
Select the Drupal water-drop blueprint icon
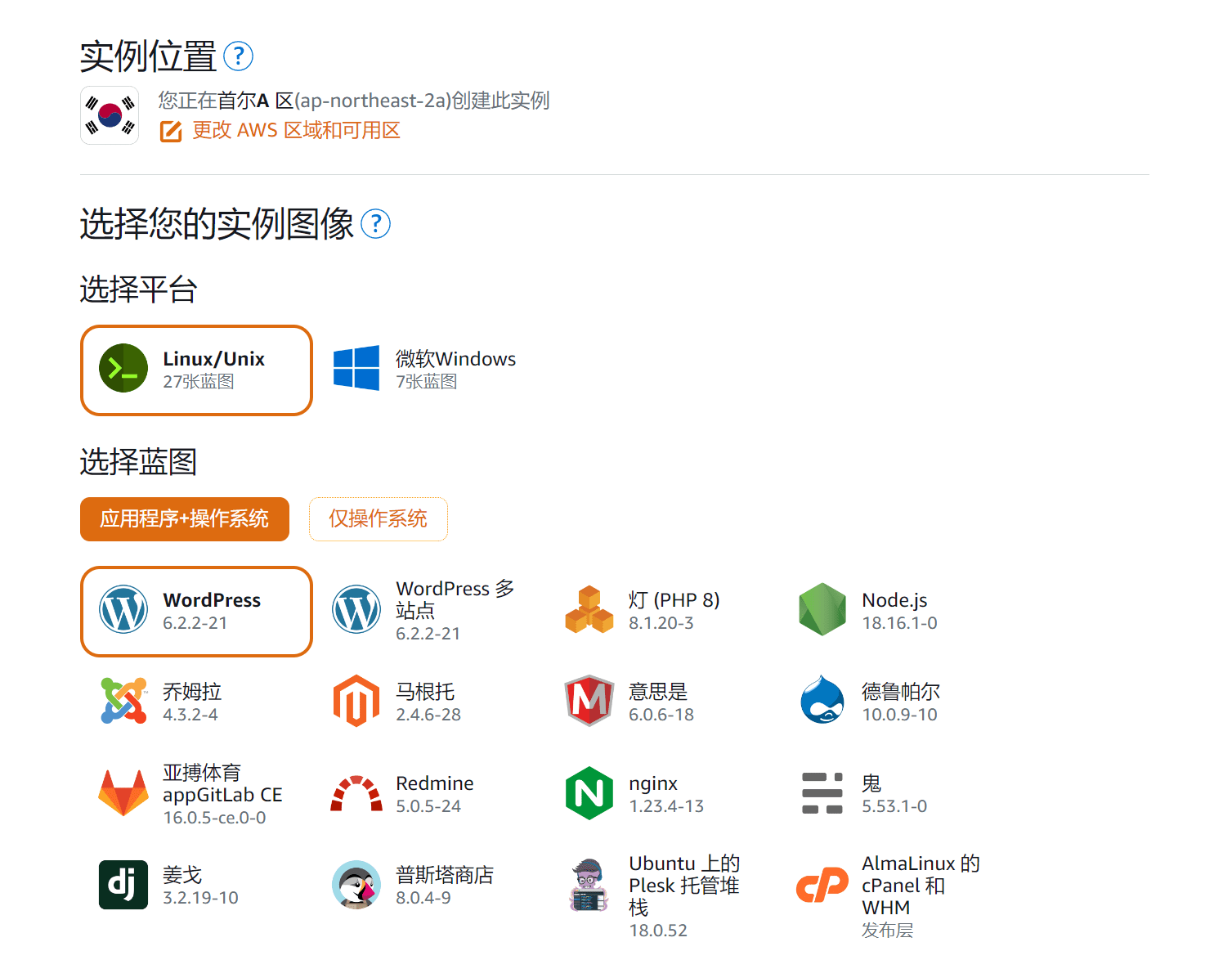[x=822, y=701]
